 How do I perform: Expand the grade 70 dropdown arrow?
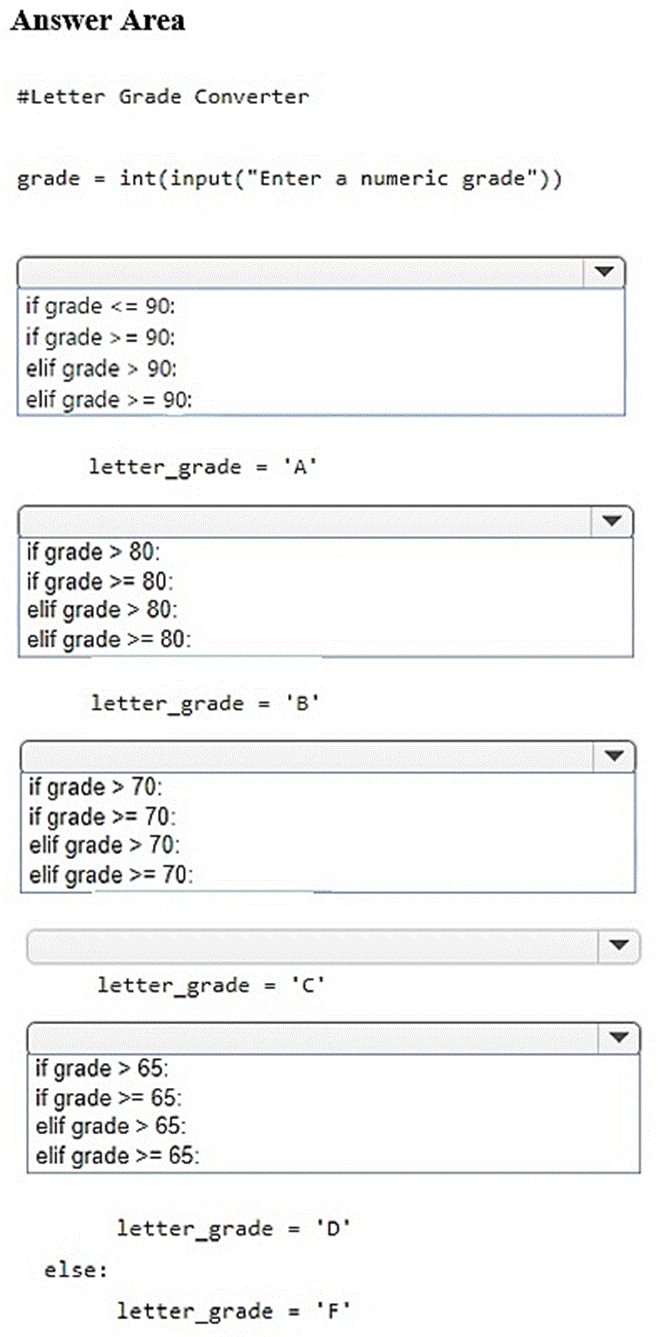click(611, 756)
